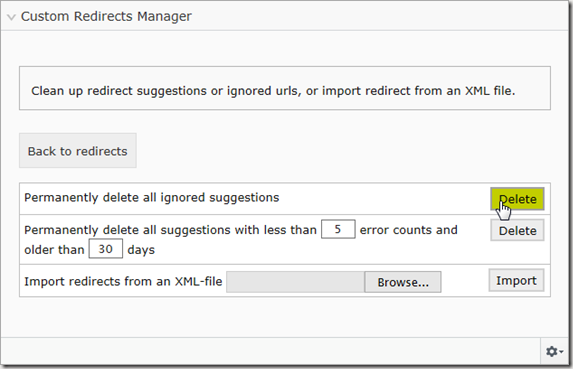Collapse the Custom Redirects Manager gadget chevron
Image resolution: width=573 pixels, height=369 pixels.
(x=11, y=17)
